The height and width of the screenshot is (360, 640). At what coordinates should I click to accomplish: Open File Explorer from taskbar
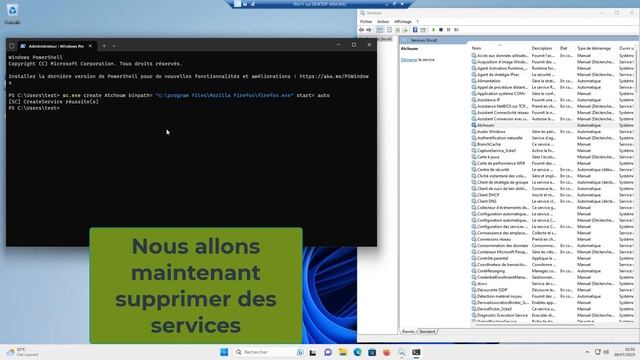342,352
